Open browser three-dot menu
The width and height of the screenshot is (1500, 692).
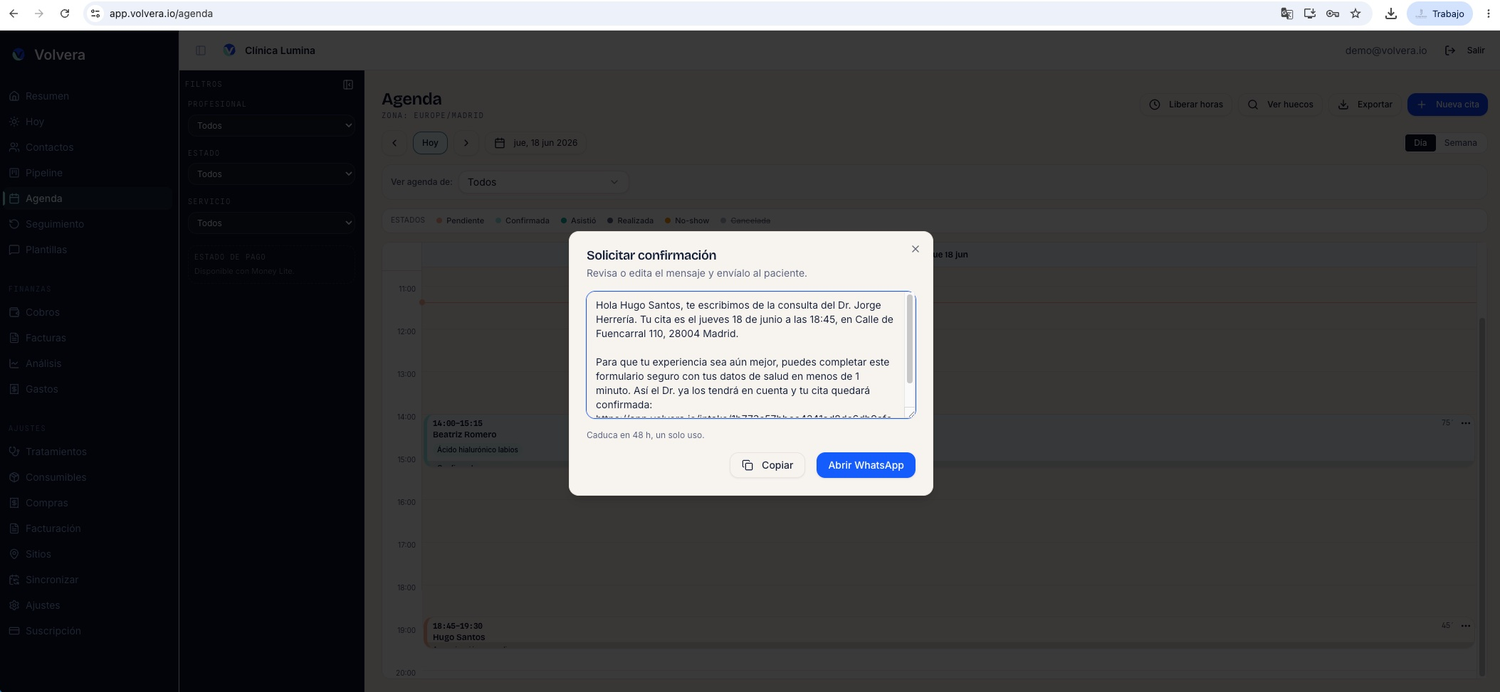[1488, 14]
